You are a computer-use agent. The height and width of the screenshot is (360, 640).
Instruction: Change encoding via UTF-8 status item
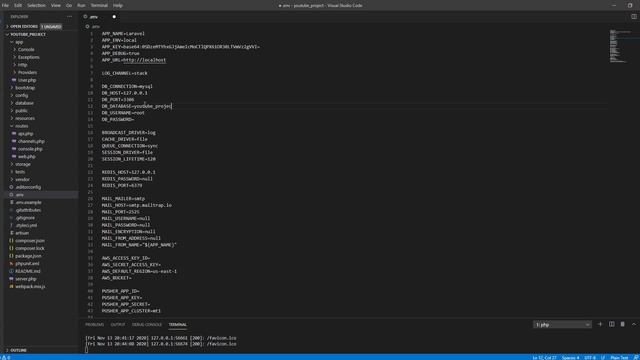point(590,358)
